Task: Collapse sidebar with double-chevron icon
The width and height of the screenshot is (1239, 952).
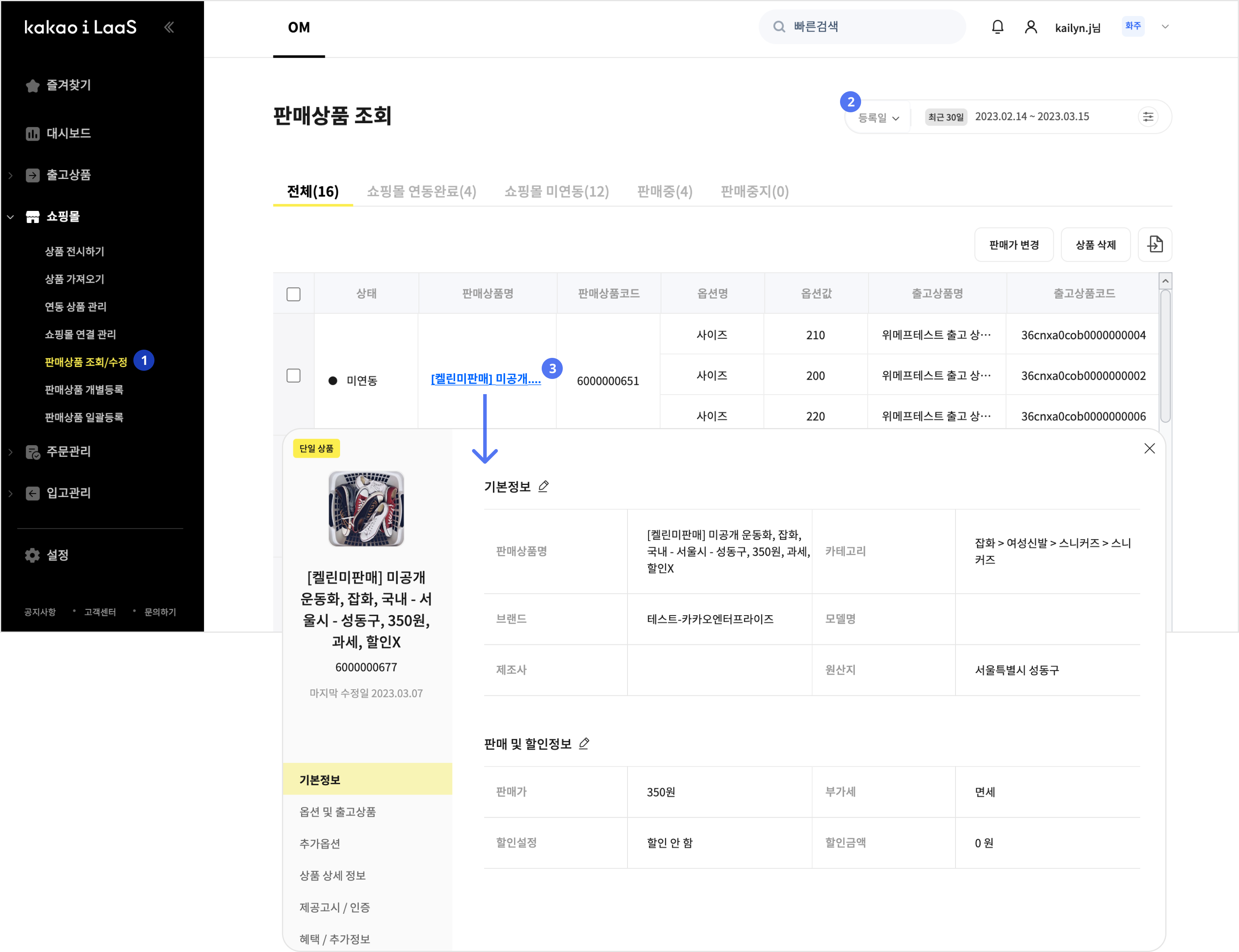Action: pos(169,27)
